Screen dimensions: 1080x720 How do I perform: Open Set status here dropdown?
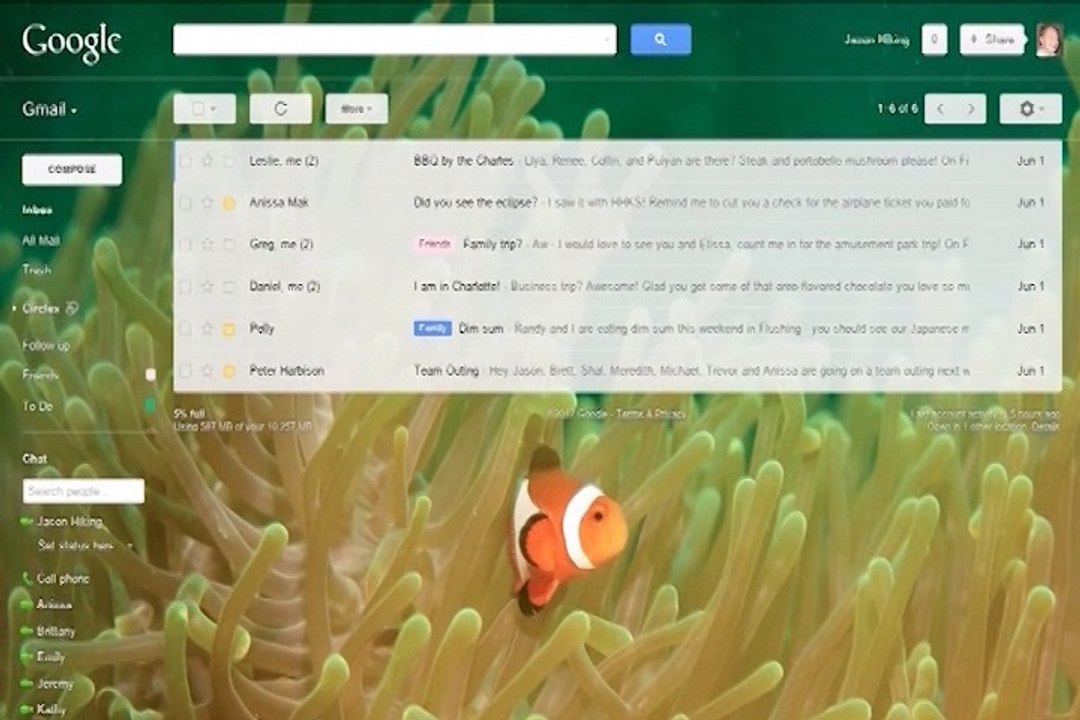[x=129, y=546]
